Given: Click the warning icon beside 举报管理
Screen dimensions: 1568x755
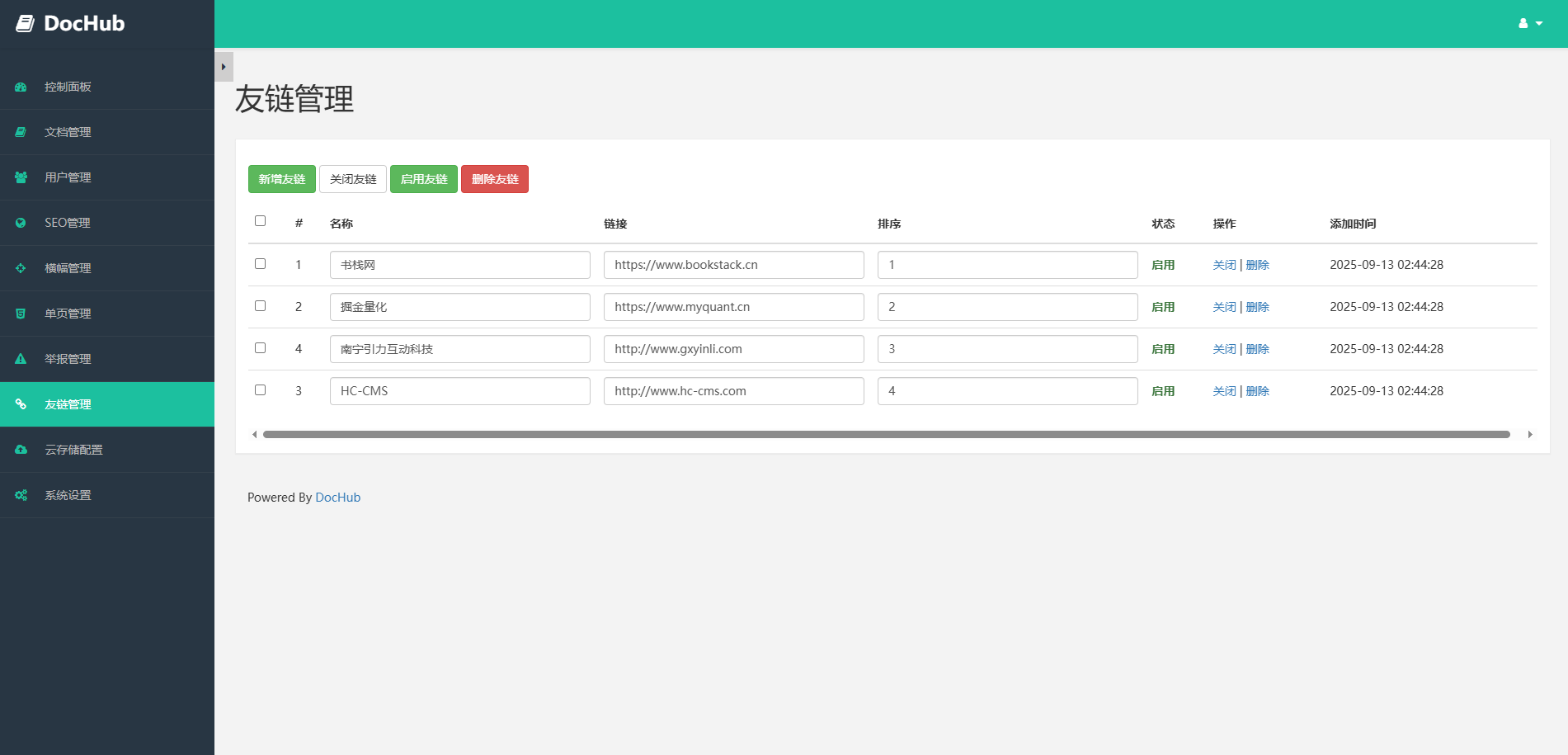Looking at the screenshot, I should (x=21, y=359).
